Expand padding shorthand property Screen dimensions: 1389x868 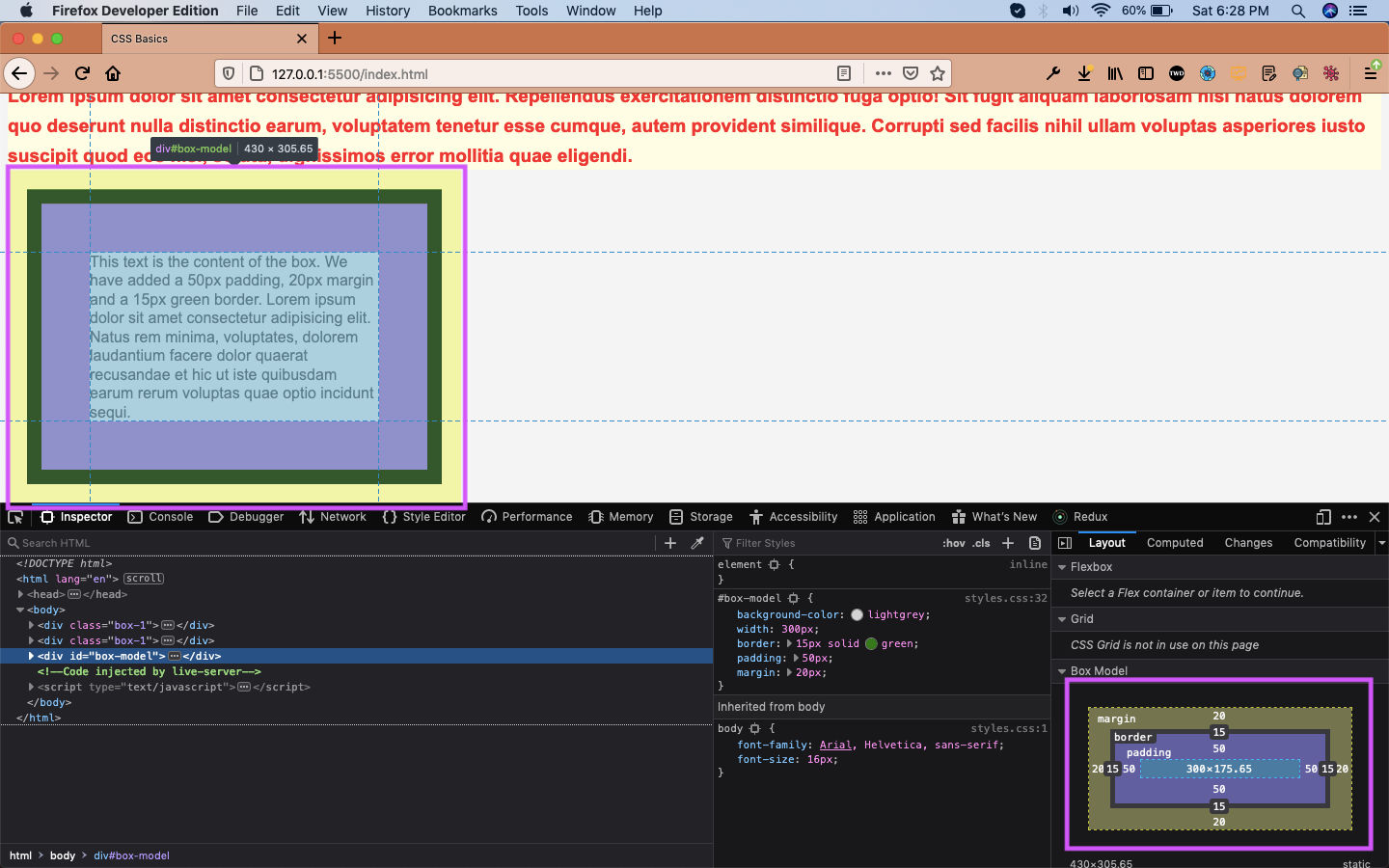click(796, 658)
